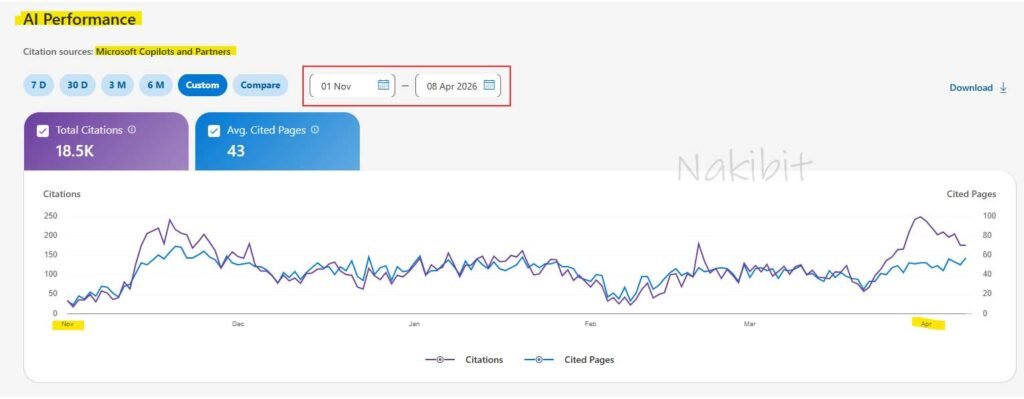Open the Compare mode
Image resolution: width=1024 pixels, height=399 pixels.
[x=260, y=86]
